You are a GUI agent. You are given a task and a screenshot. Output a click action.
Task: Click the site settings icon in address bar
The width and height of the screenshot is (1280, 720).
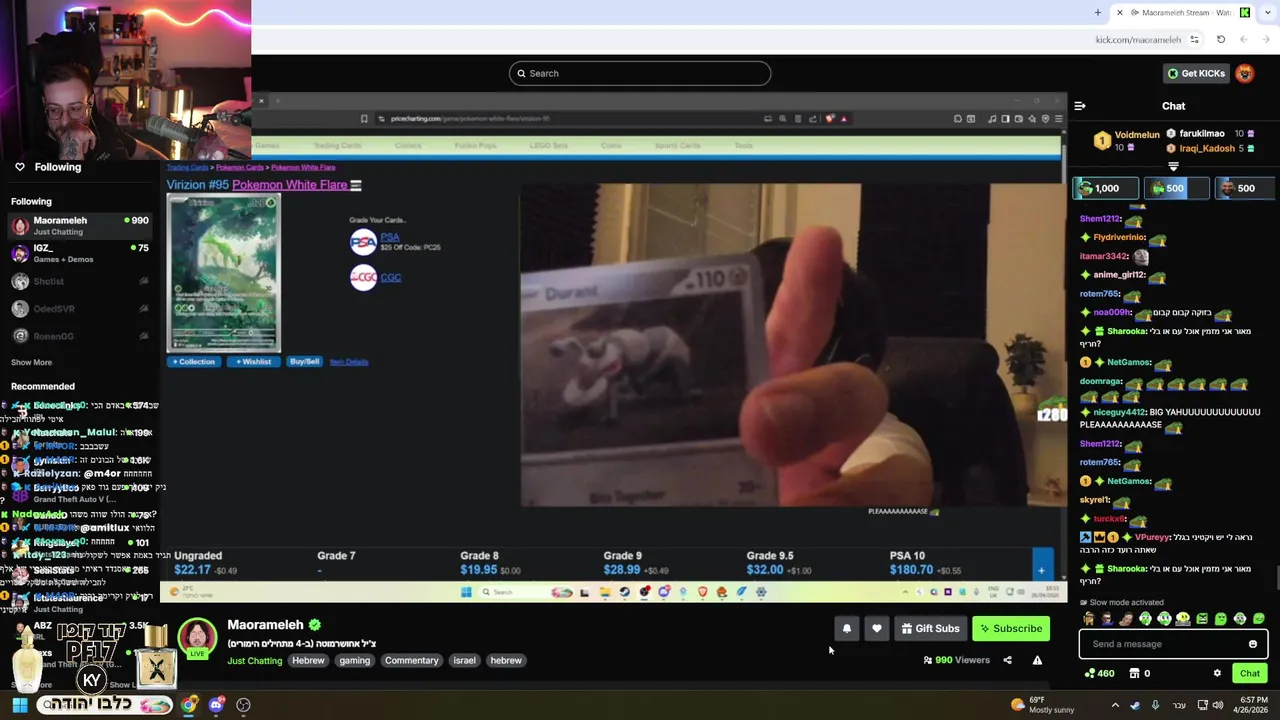pyautogui.click(x=1194, y=39)
